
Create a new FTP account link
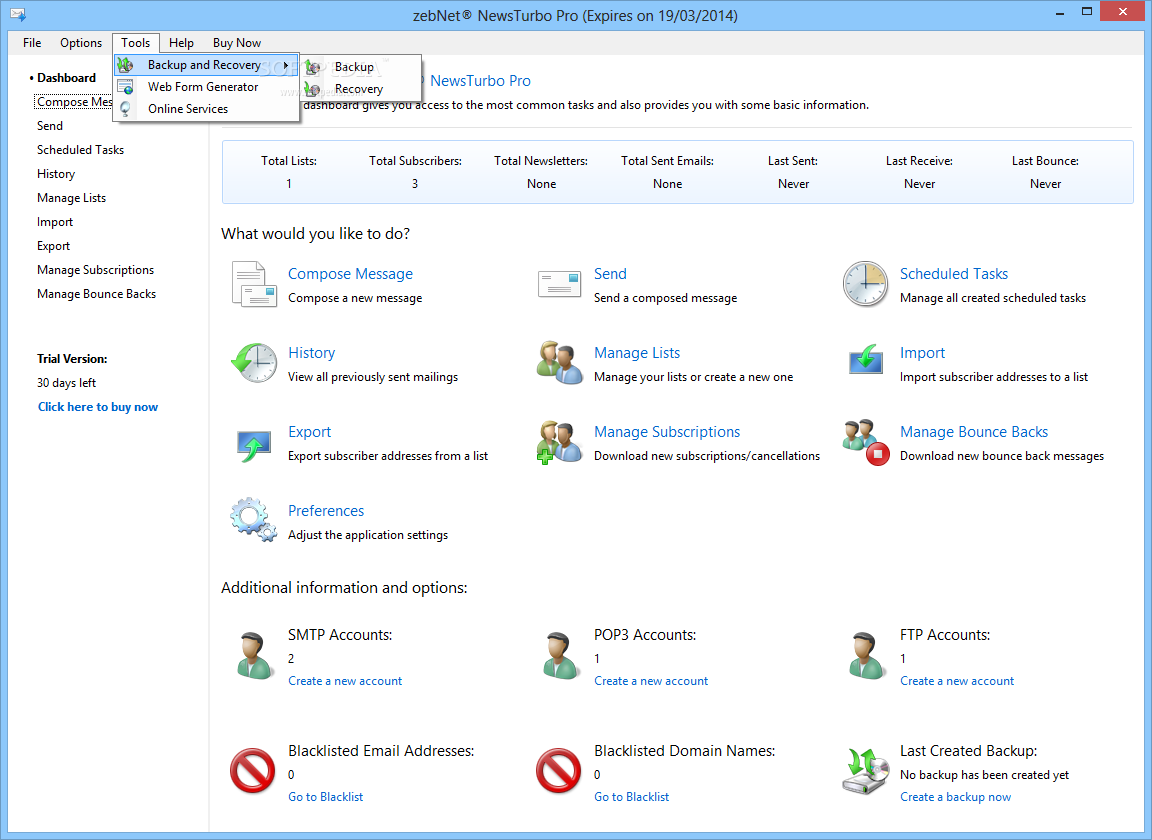point(957,681)
